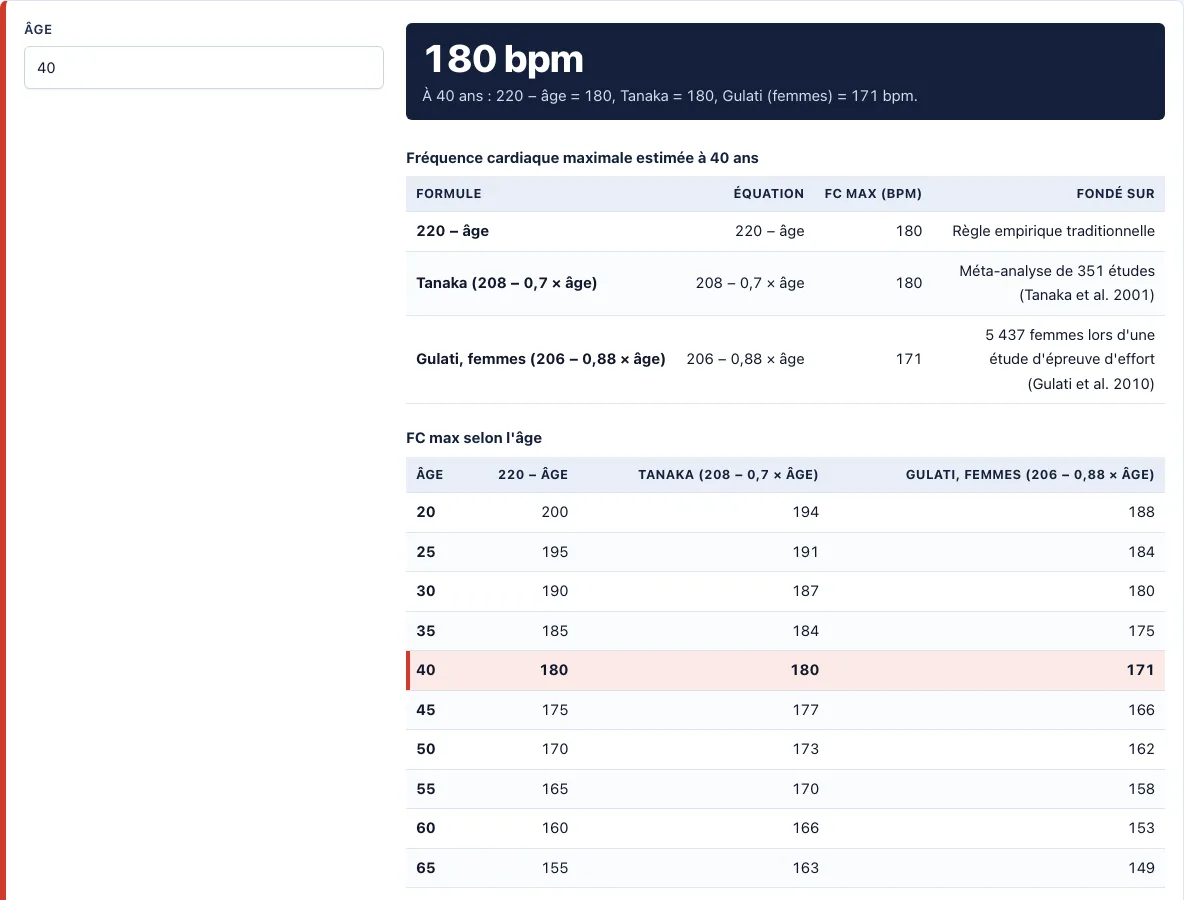Click age 25 row label
The height and width of the screenshot is (900, 1184).
pyautogui.click(x=426, y=552)
